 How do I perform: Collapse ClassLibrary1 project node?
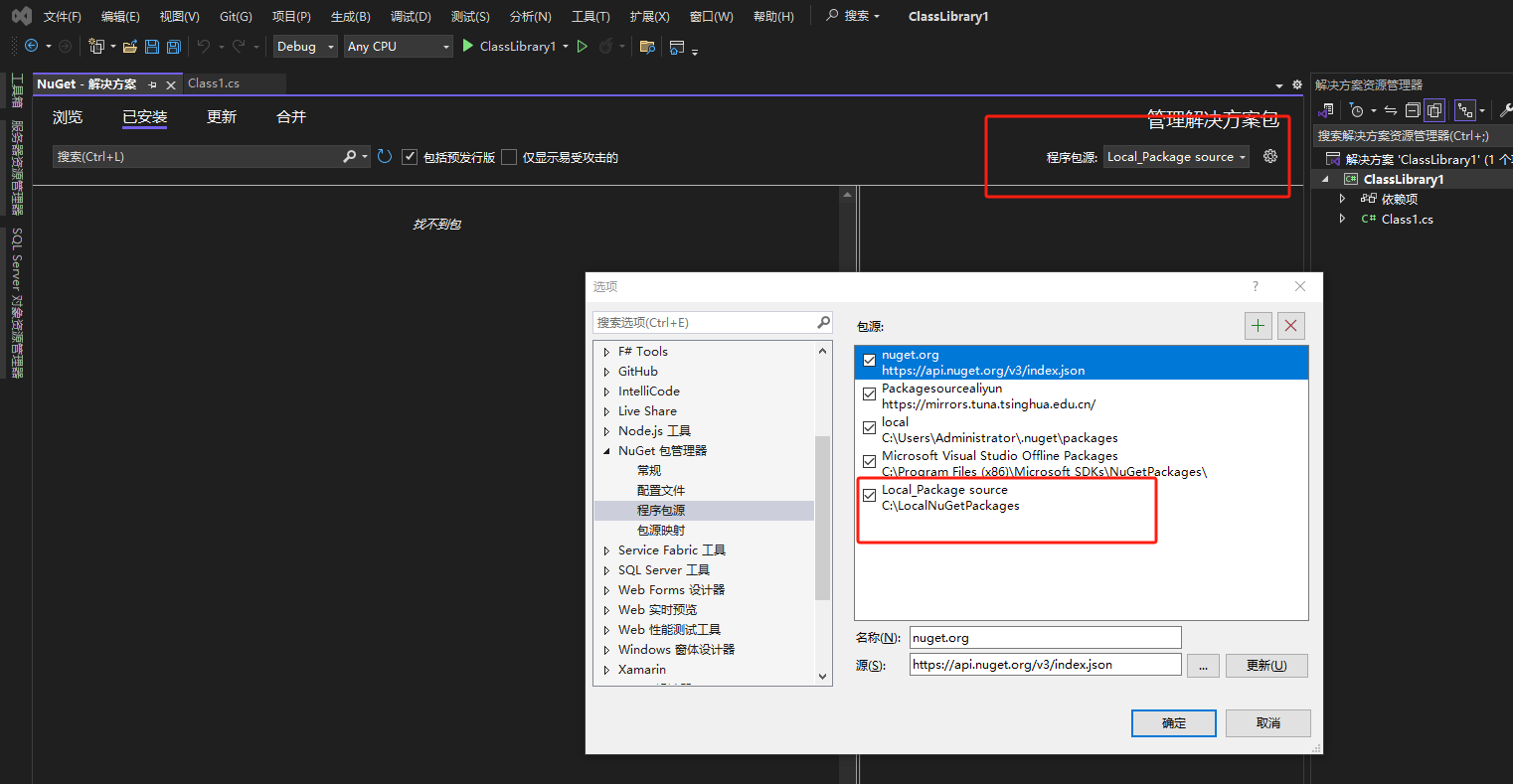point(1325,179)
